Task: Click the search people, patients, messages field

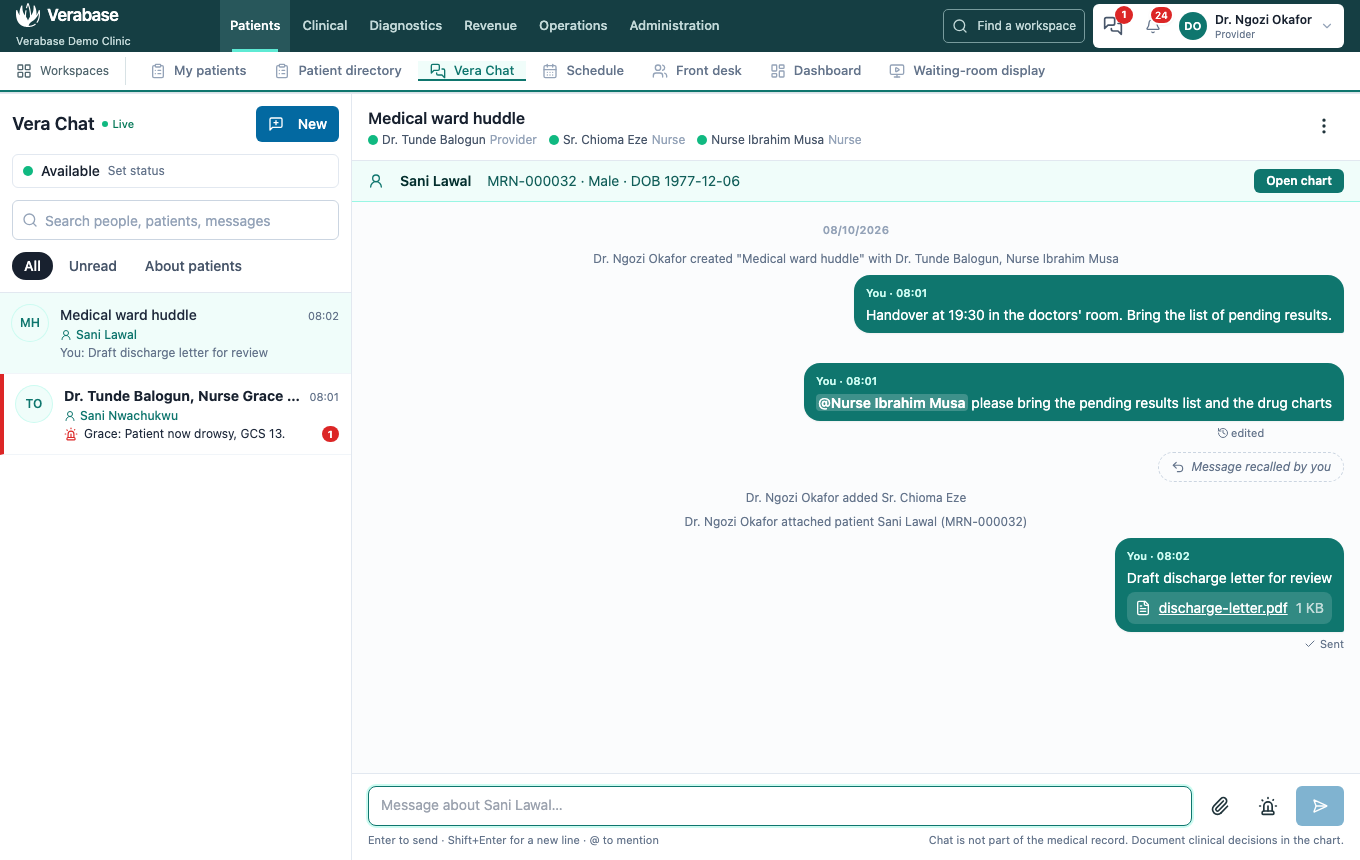Action: [x=175, y=221]
